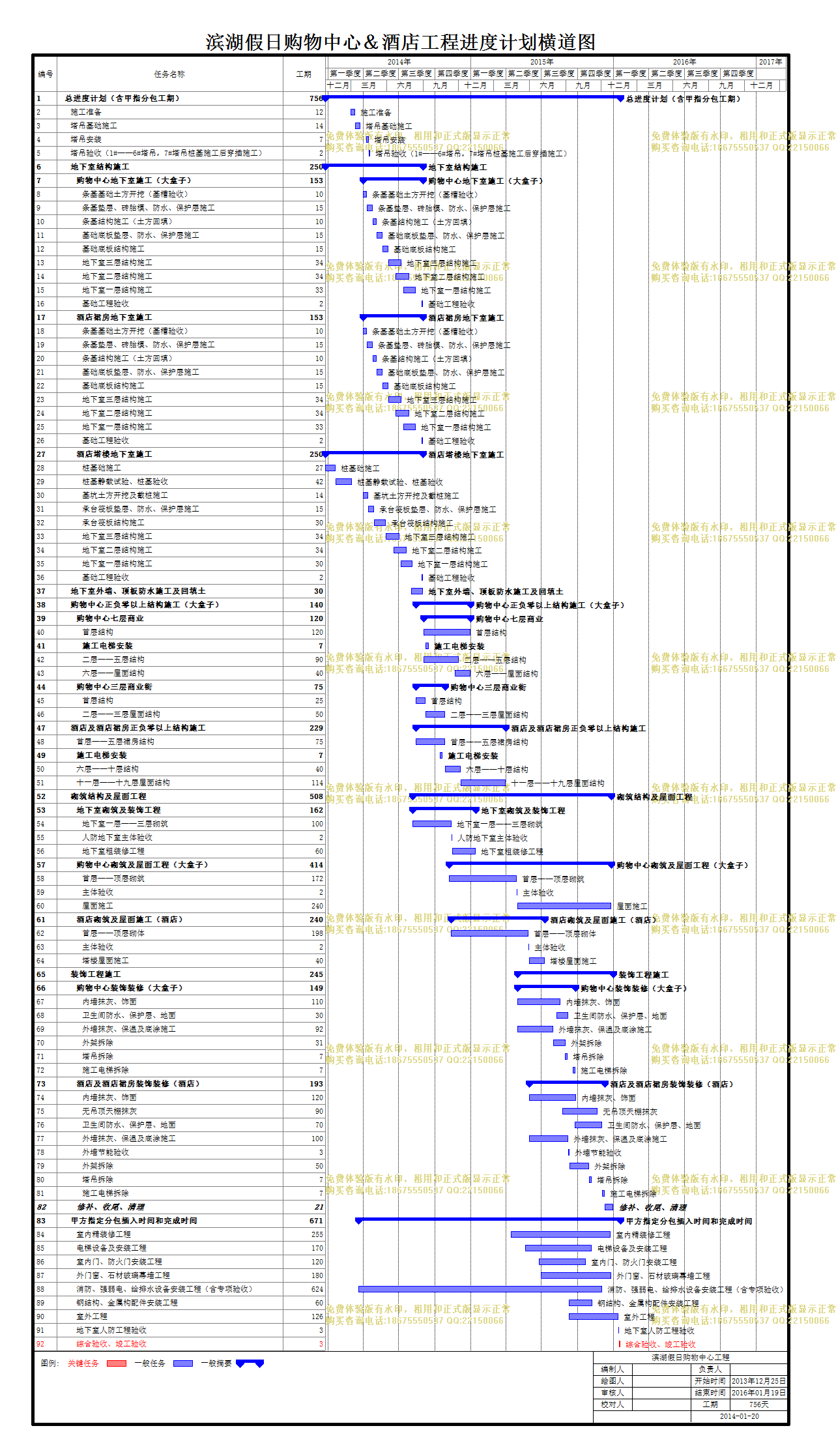Select row 47 task 酒店及酒店裙房正负零以上结构施工
This screenshot has width=836, height=1456.
[138, 728]
